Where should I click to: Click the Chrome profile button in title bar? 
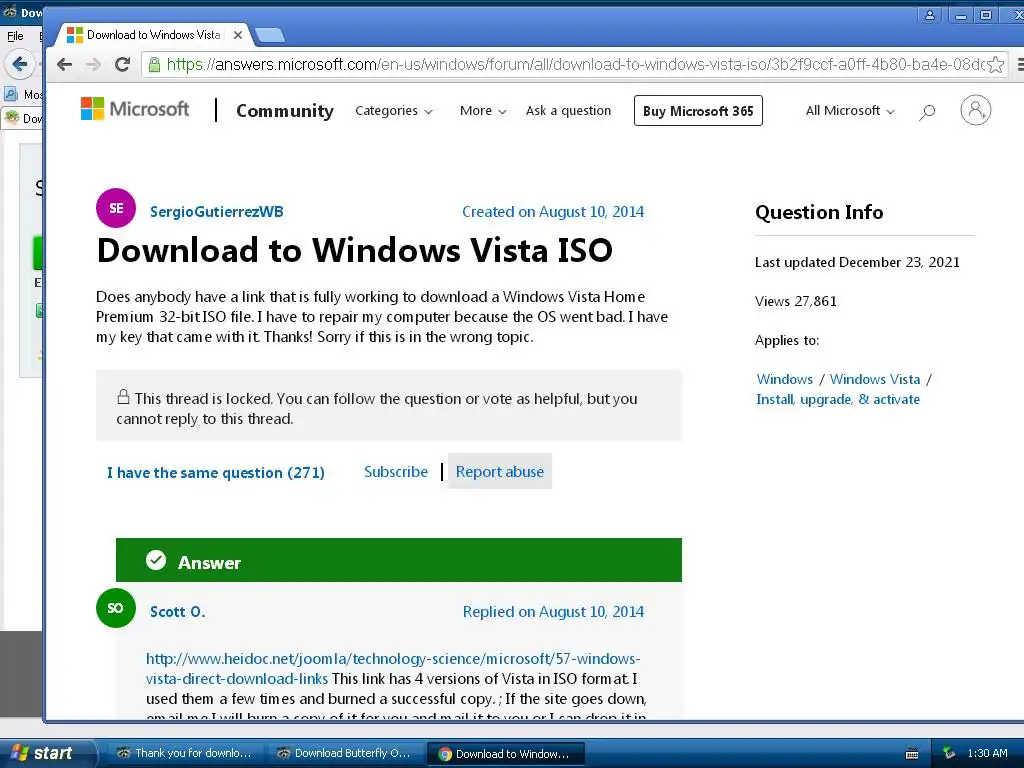point(929,15)
